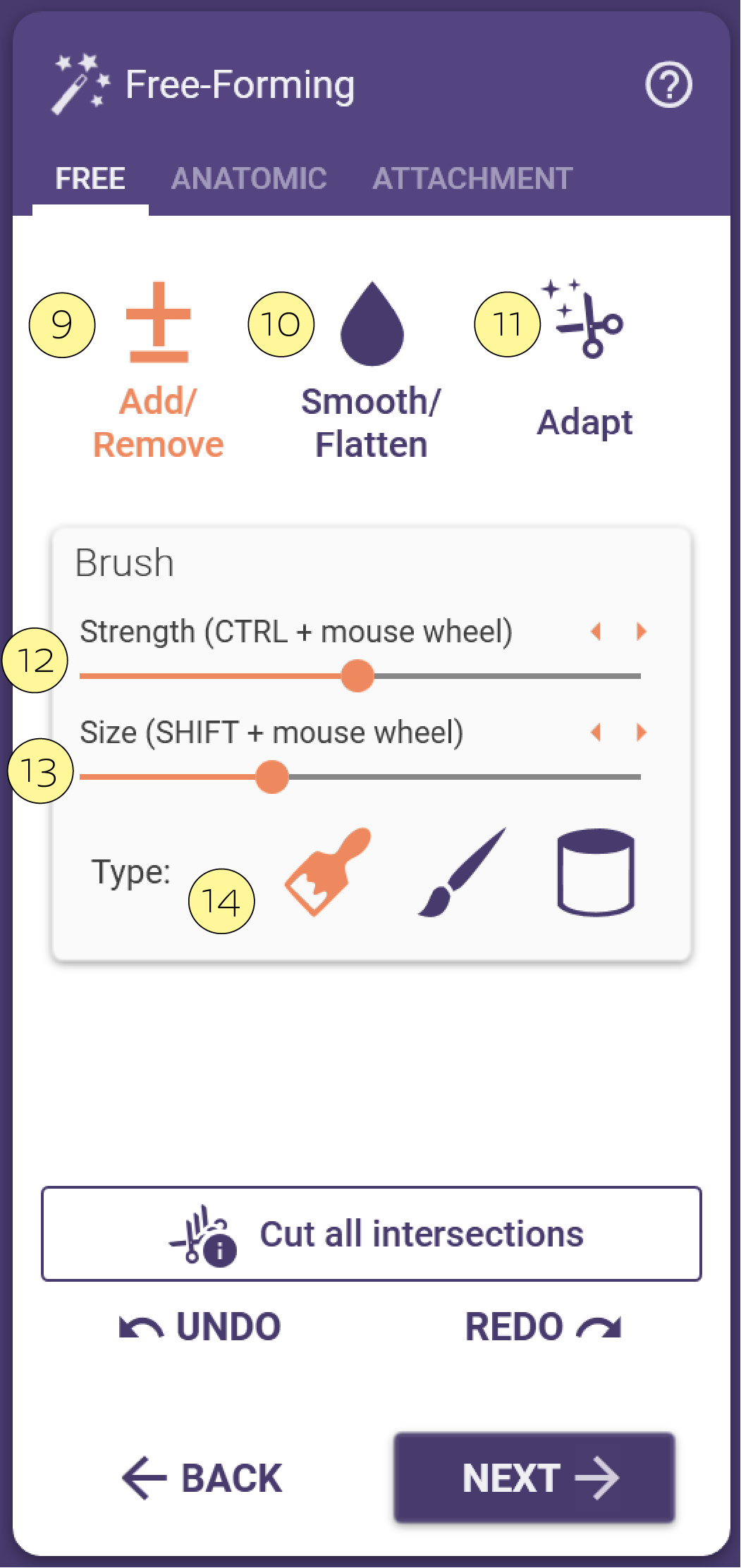The image size is (741, 1568).
Task: Open the FREE tab
Action: pos(90,178)
